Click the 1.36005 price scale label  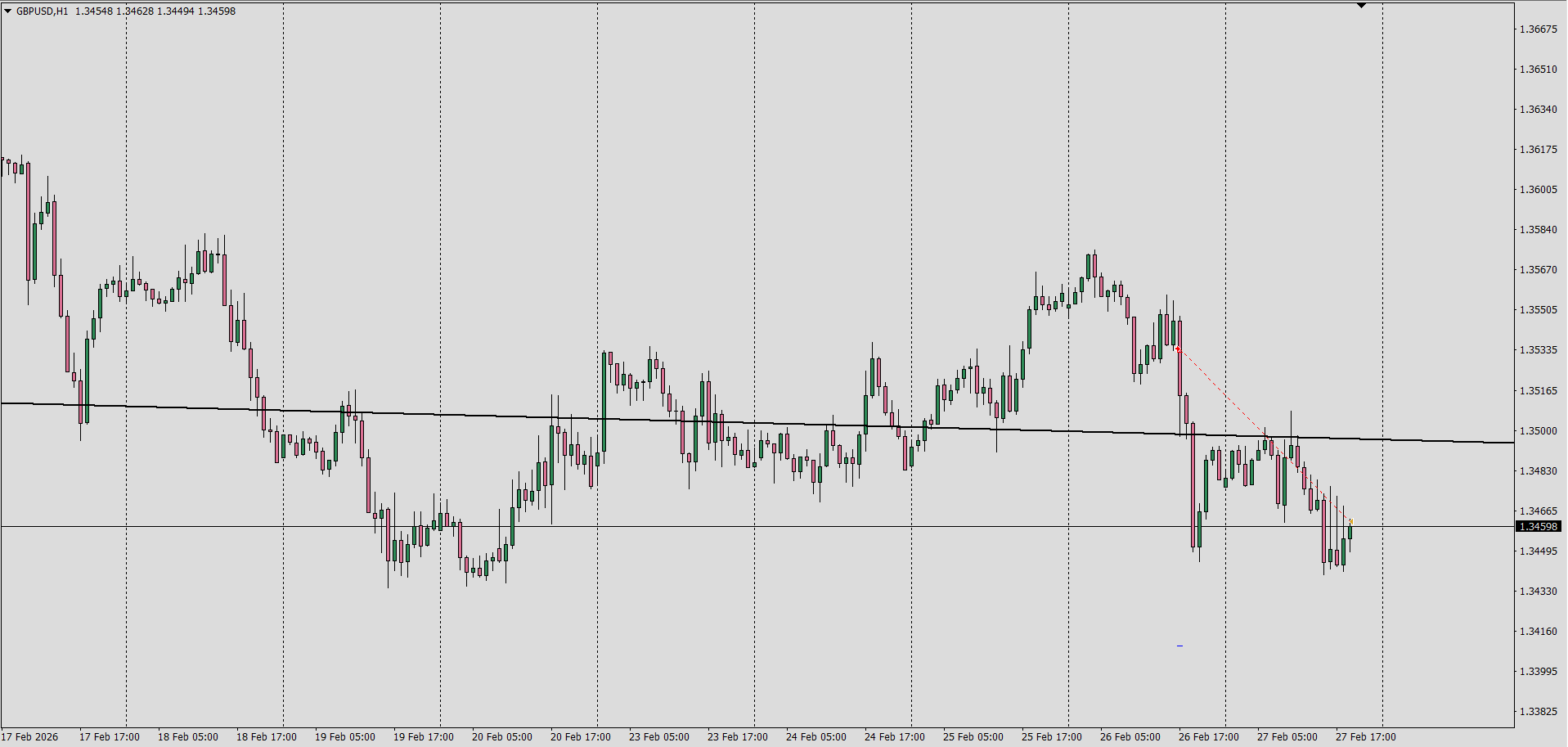[x=1539, y=190]
